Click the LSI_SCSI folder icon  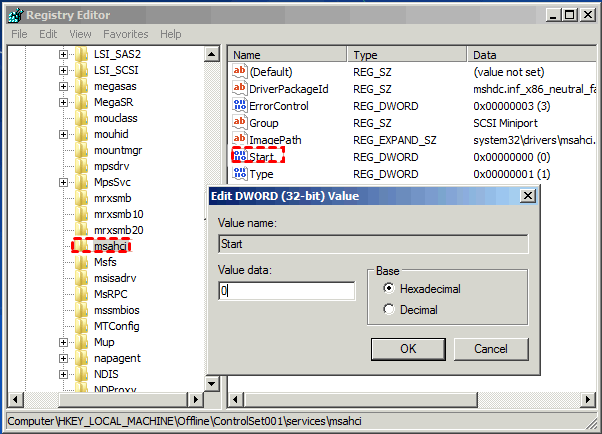pos(81,70)
